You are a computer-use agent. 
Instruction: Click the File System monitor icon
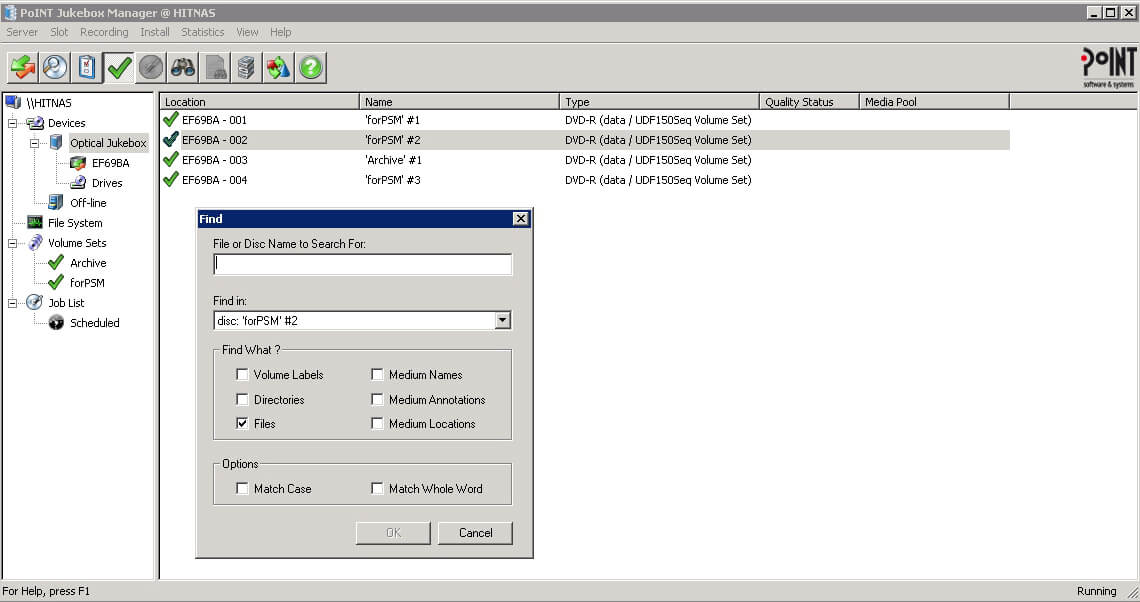click(35, 222)
